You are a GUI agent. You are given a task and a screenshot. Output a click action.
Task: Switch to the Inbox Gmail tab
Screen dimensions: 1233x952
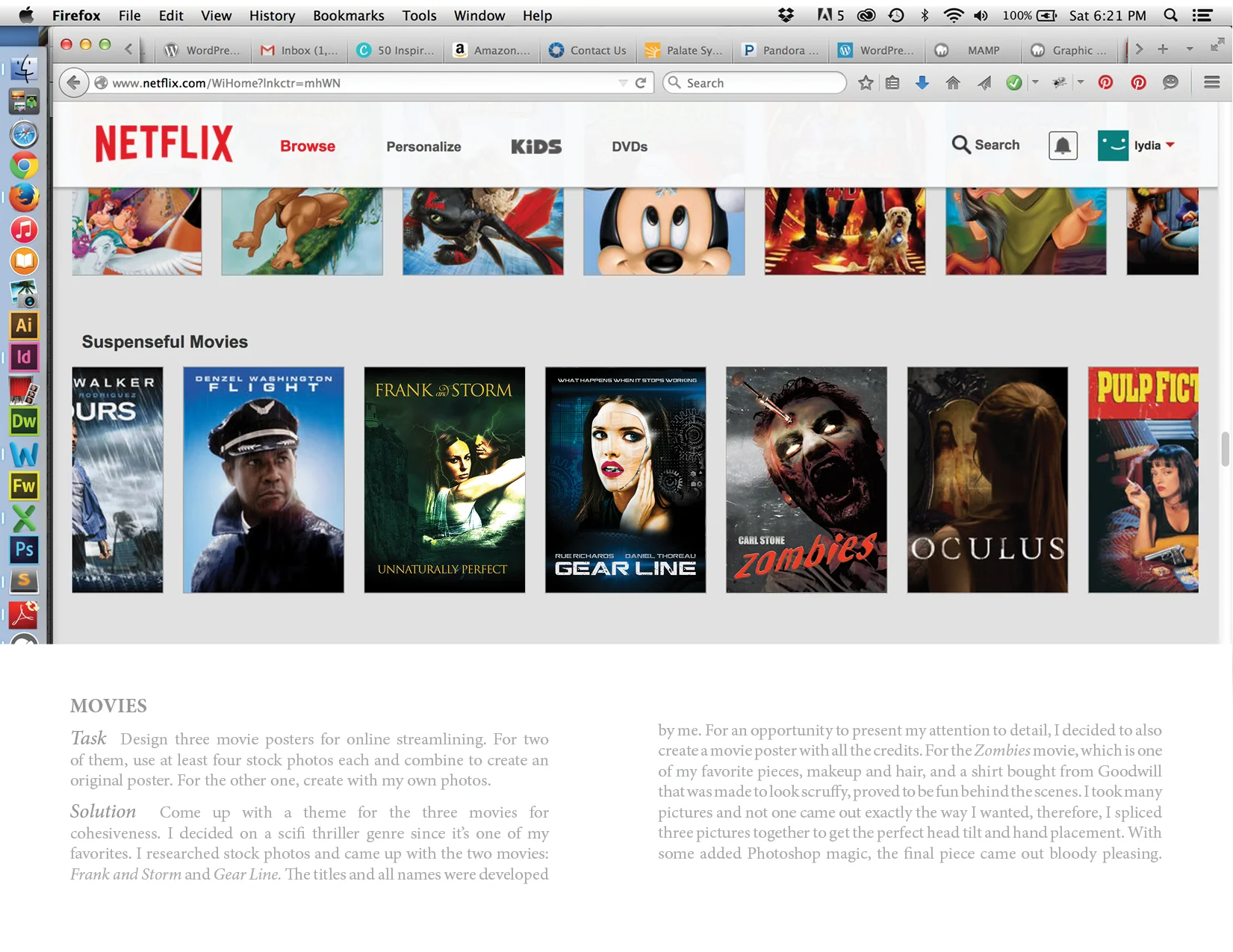pyautogui.click(x=299, y=50)
